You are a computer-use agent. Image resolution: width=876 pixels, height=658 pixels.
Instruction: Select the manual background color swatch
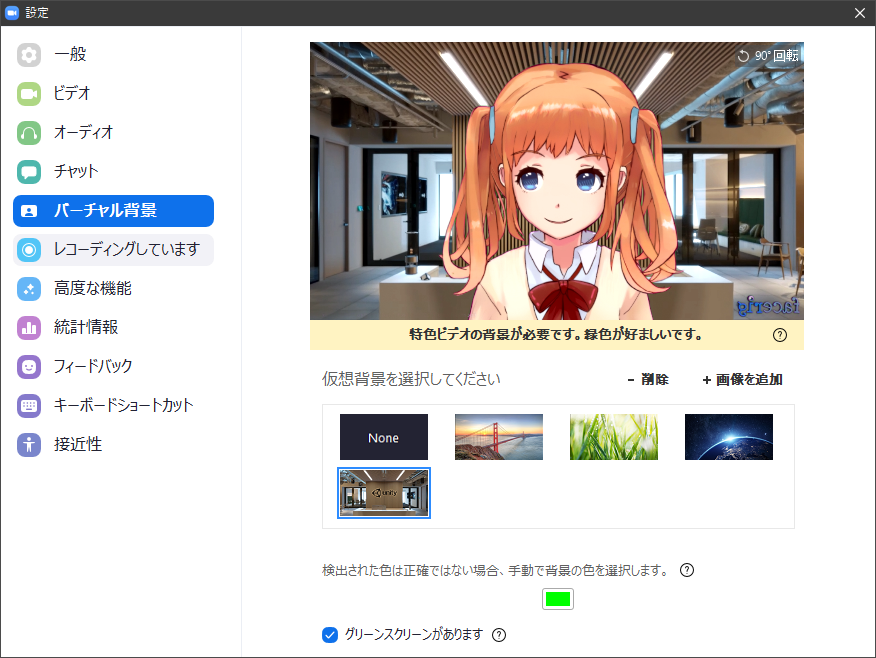pyautogui.click(x=557, y=598)
